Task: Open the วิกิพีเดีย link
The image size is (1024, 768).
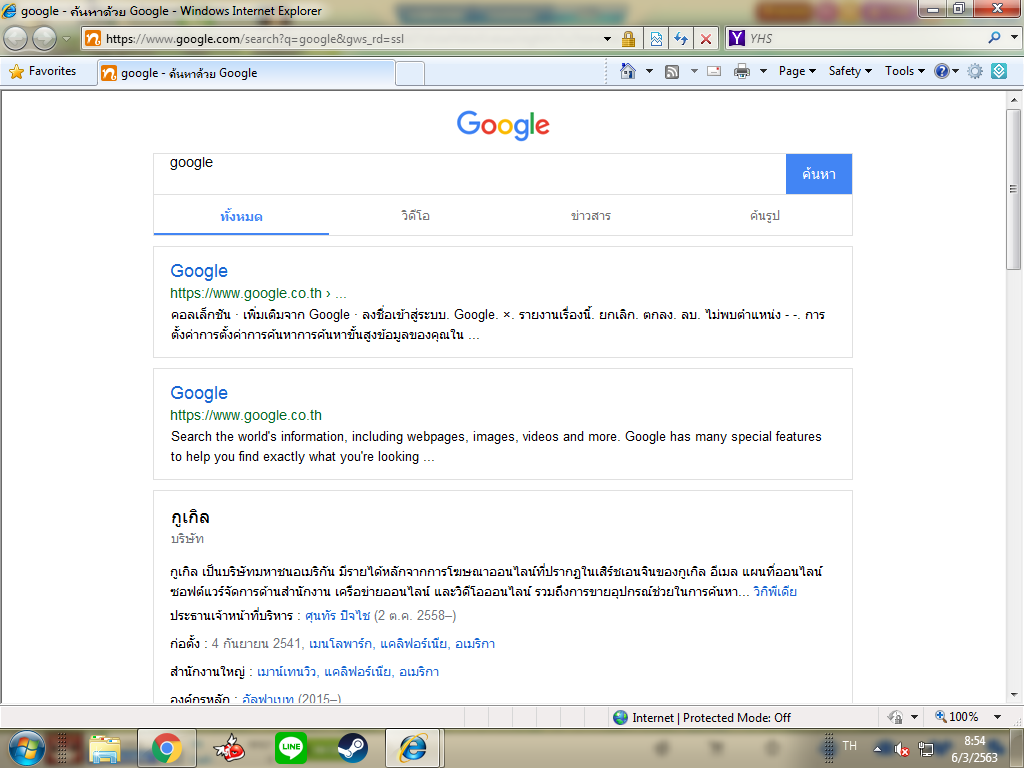Action: pyautogui.click(x=775, y=592)
